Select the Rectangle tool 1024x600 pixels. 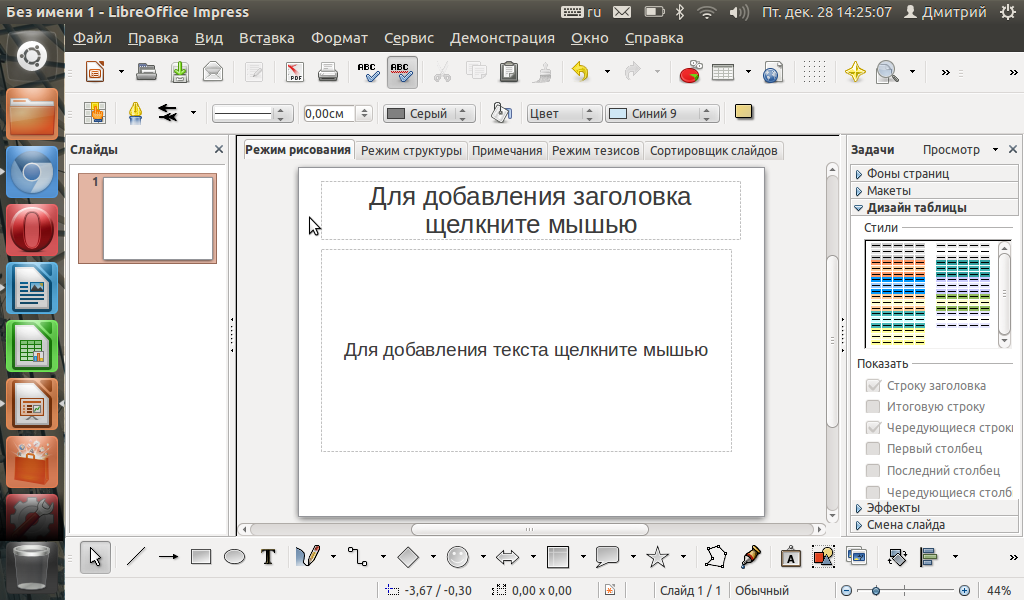[x=201, y=557]
